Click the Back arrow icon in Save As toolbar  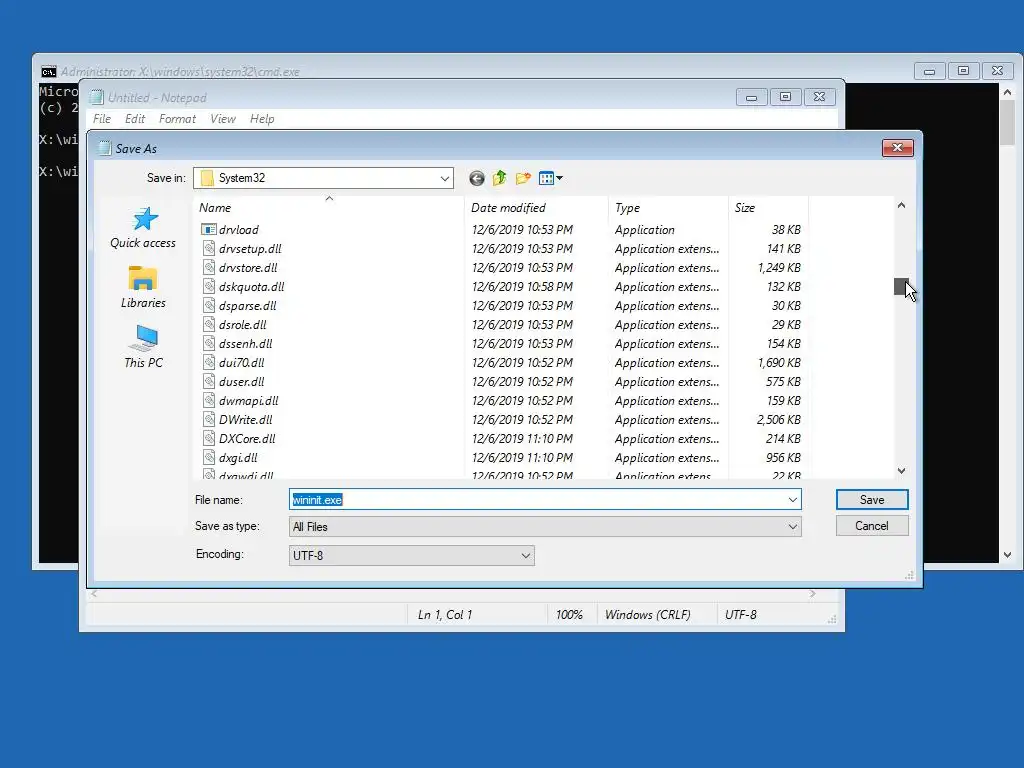(477, 178)
